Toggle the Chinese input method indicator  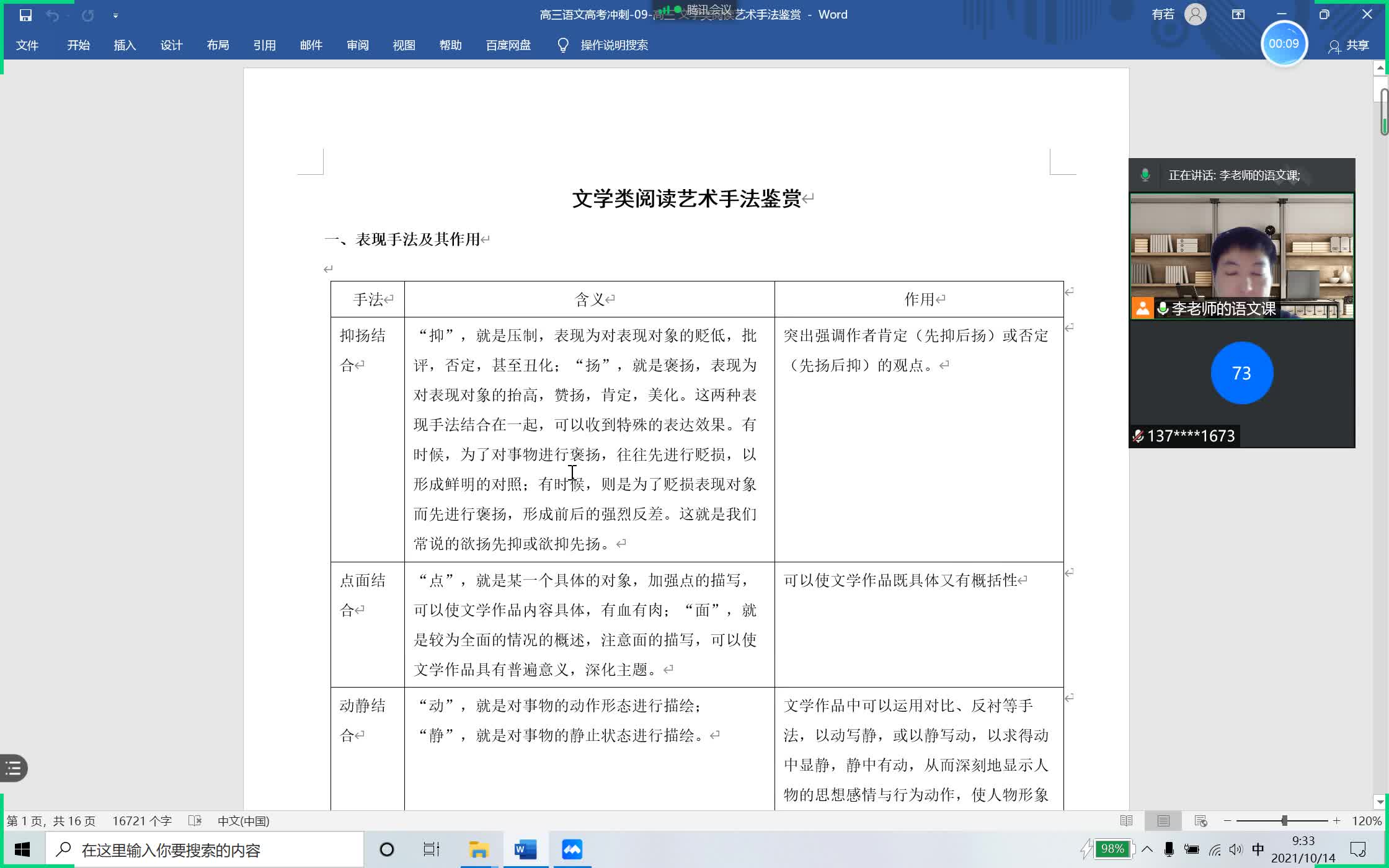point(1258,849)
